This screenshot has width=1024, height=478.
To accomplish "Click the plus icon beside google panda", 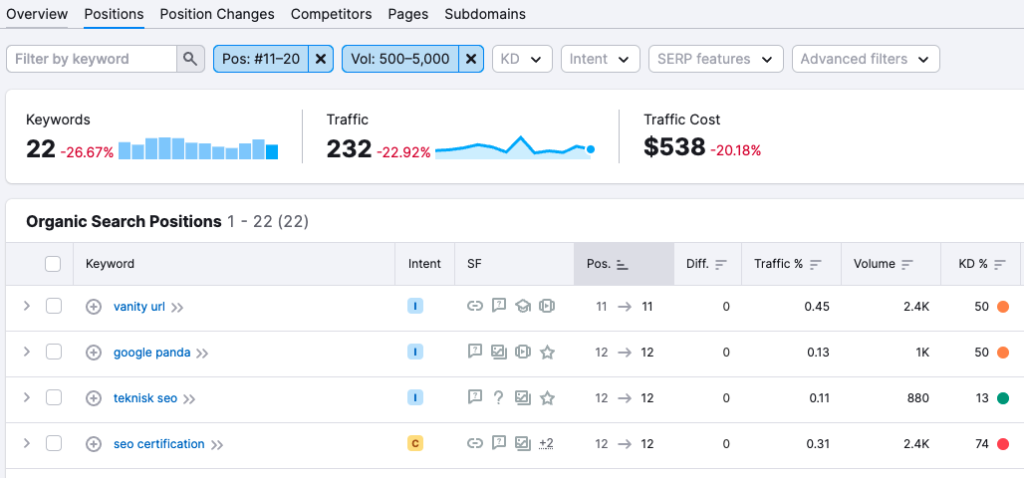I will [x=94, y=352].
